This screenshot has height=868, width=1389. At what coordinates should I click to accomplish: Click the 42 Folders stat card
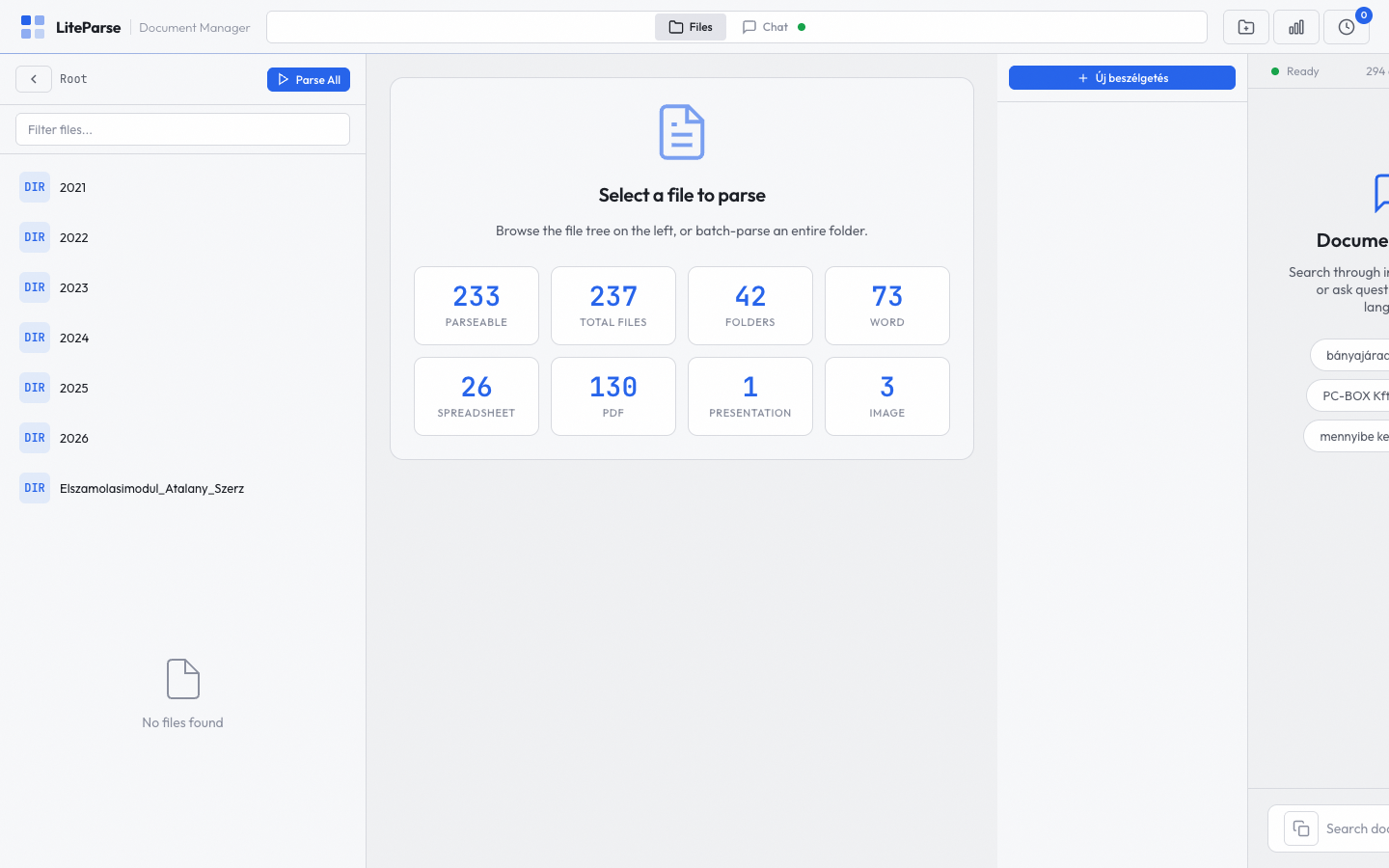tap(750, 306)
